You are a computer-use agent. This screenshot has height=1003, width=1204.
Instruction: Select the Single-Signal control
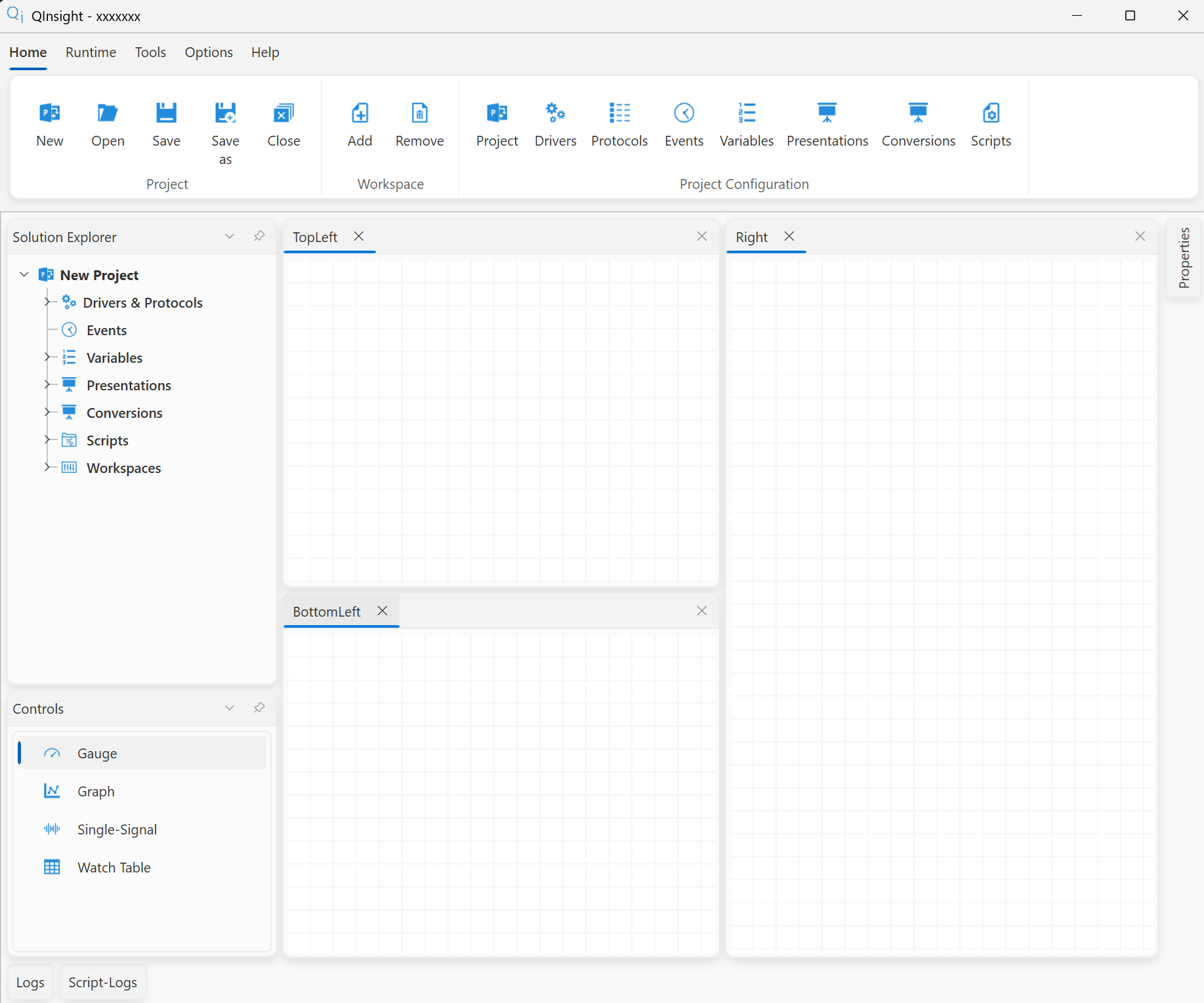click(142, 829)
